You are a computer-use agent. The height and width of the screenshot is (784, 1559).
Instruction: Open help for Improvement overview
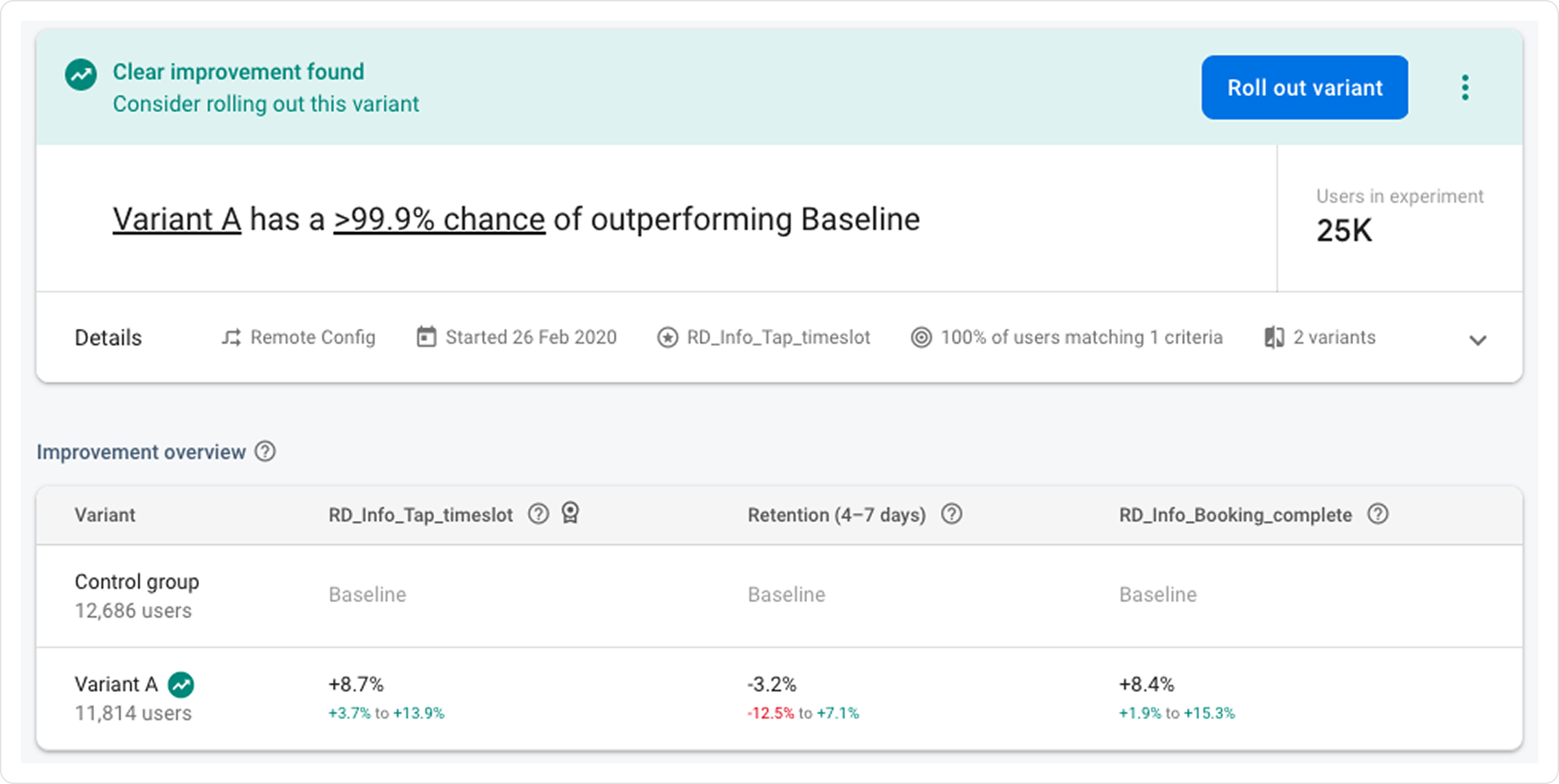(265, 452)
